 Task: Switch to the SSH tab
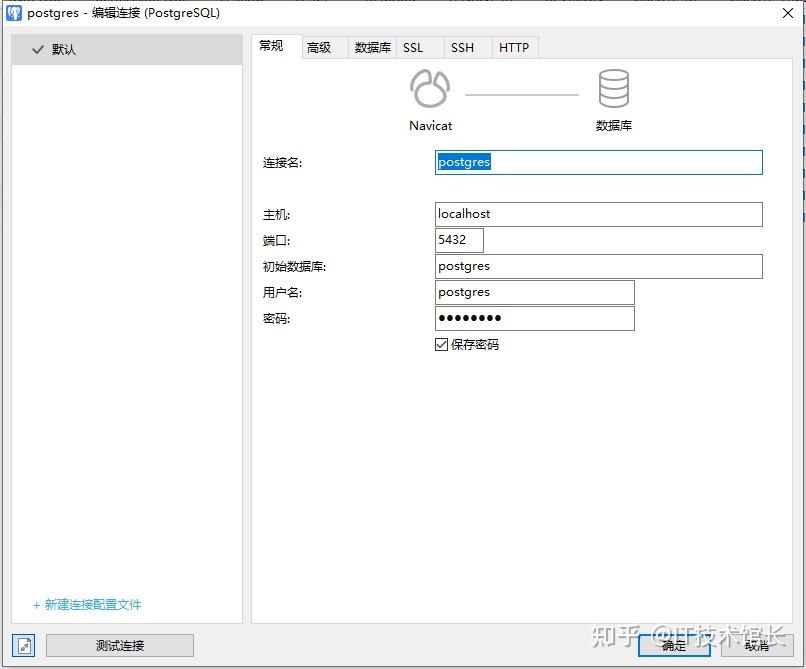(x=462, y=46)
